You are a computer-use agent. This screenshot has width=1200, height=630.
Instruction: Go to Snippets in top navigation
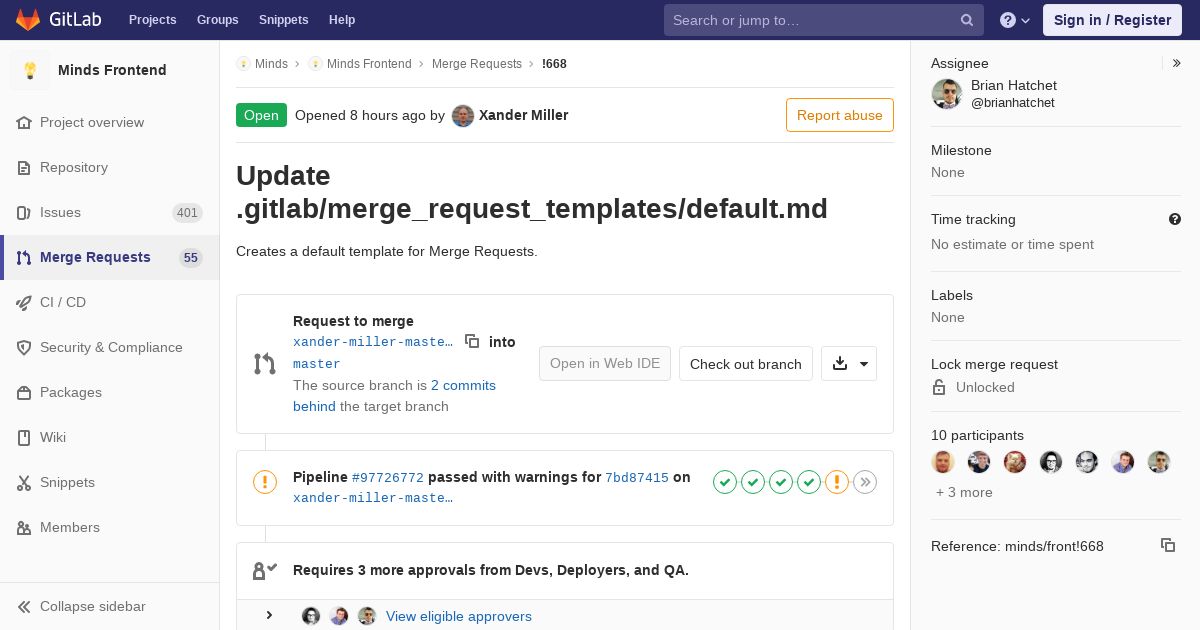click(283, 20)
